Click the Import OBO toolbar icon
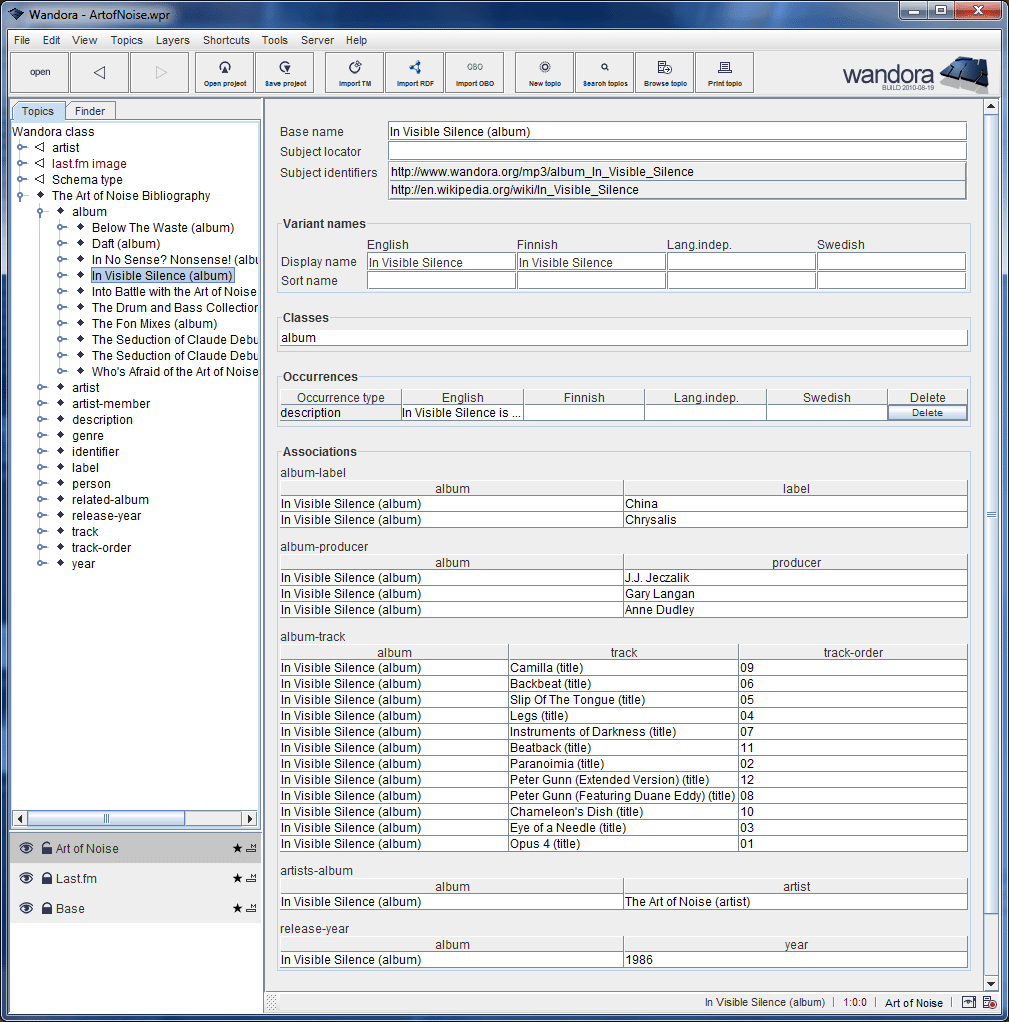Viewport: 1009px width, 1022px height. click(x=474, y=72)
